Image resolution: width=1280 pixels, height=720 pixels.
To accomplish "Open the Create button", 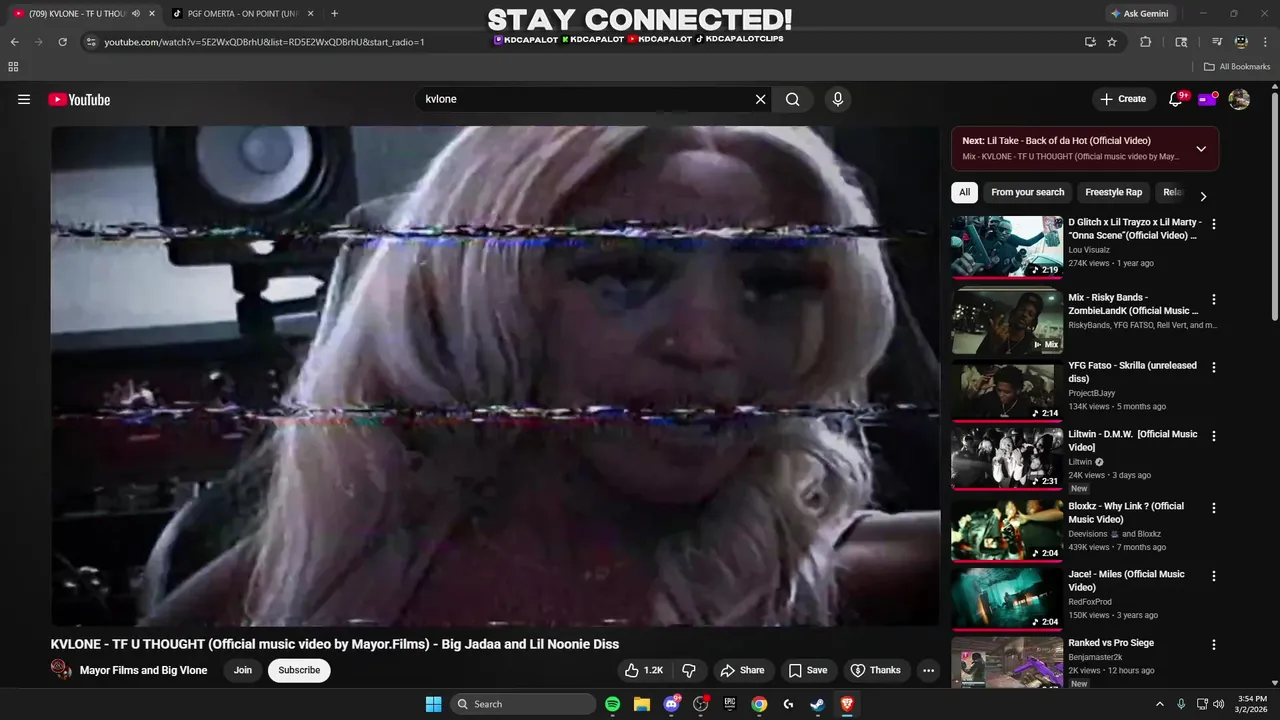I will pos(1123,99).
